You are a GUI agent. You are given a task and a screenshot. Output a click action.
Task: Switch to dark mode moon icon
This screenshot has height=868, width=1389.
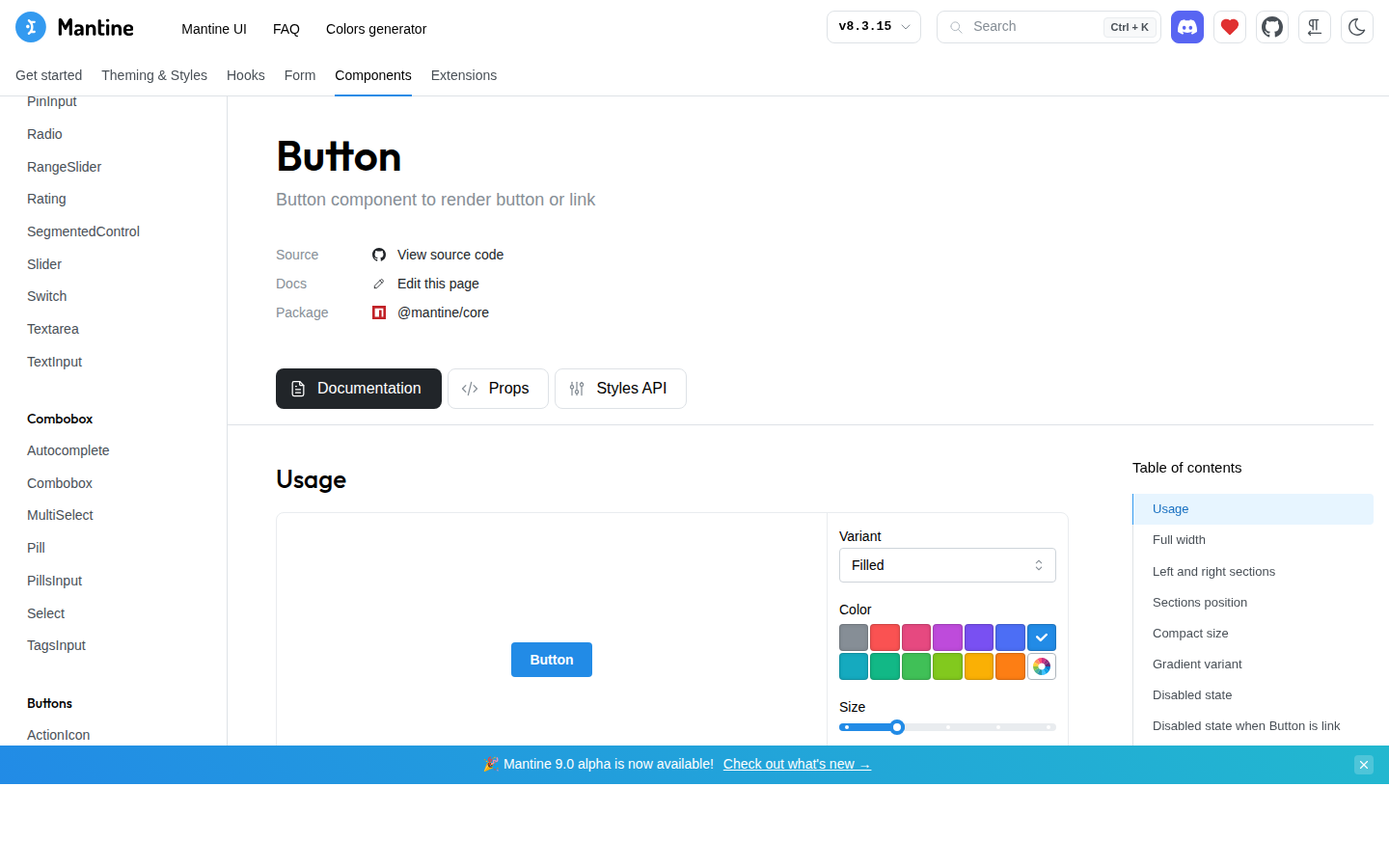1357,27
